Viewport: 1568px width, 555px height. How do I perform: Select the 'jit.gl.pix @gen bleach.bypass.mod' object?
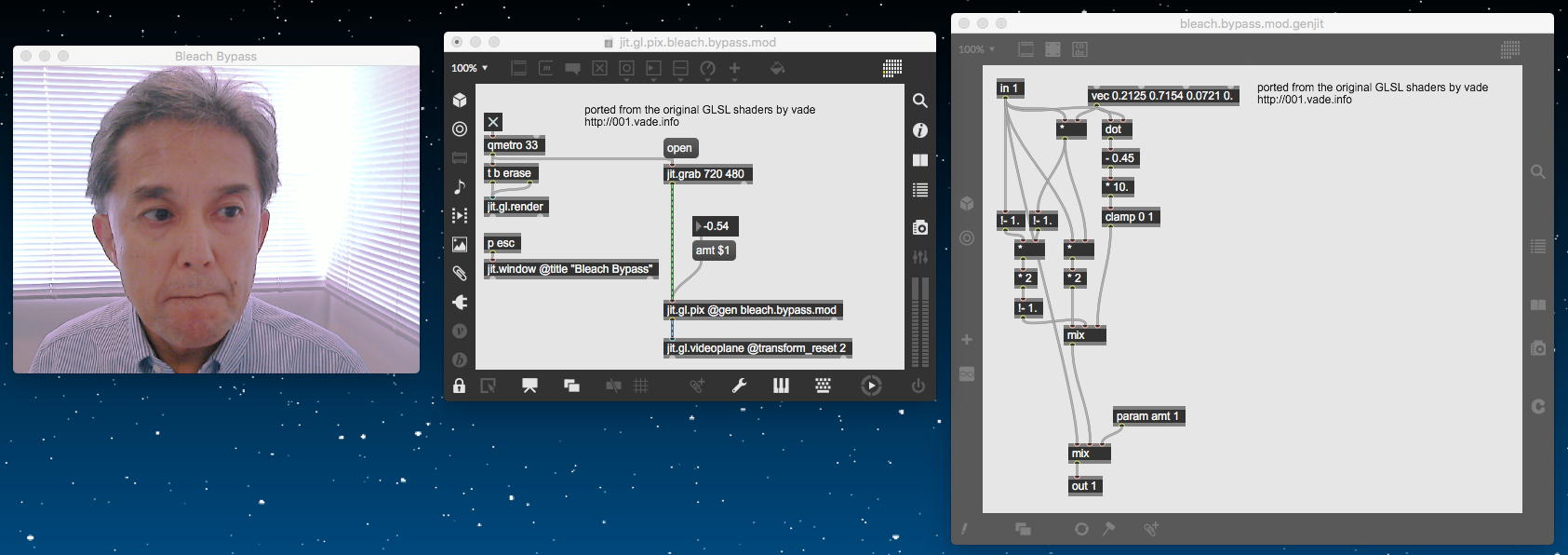coord(753,310)
